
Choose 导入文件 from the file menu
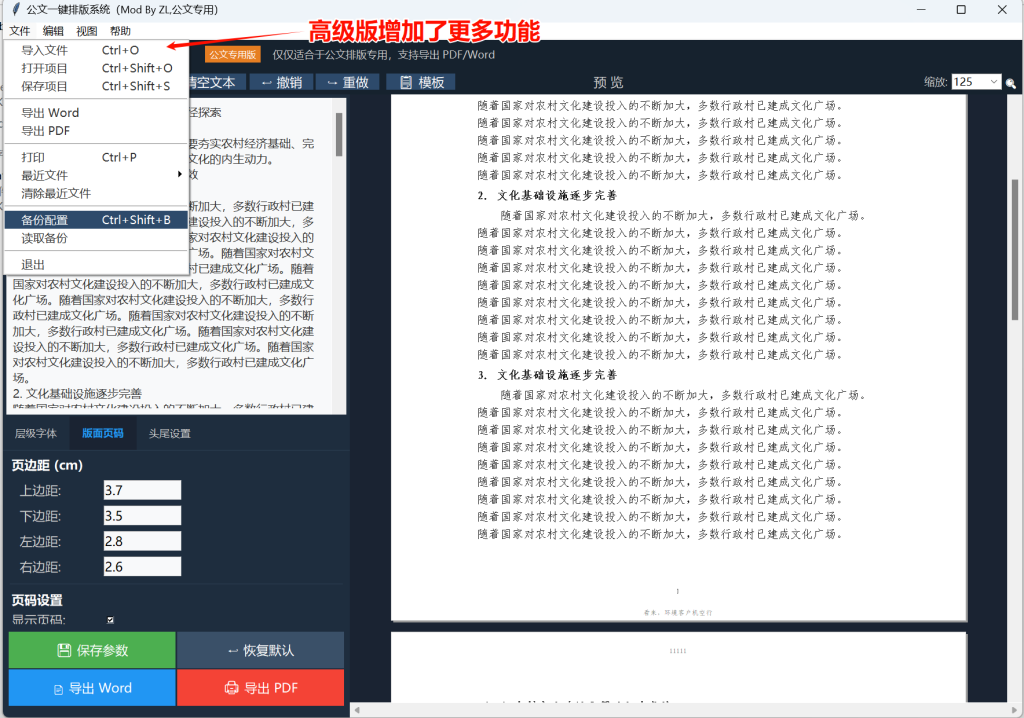pyautogui.click(x=96, y=50)
